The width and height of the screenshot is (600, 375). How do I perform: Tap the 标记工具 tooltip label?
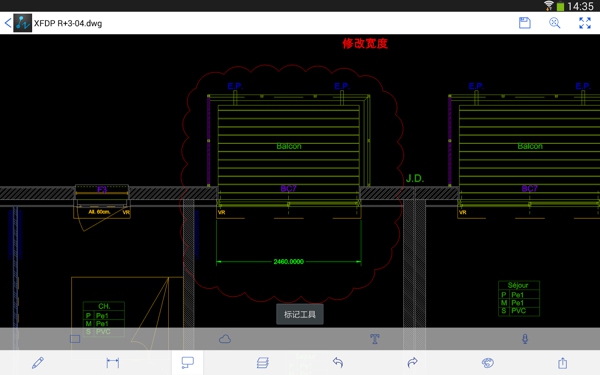[300, 315]
